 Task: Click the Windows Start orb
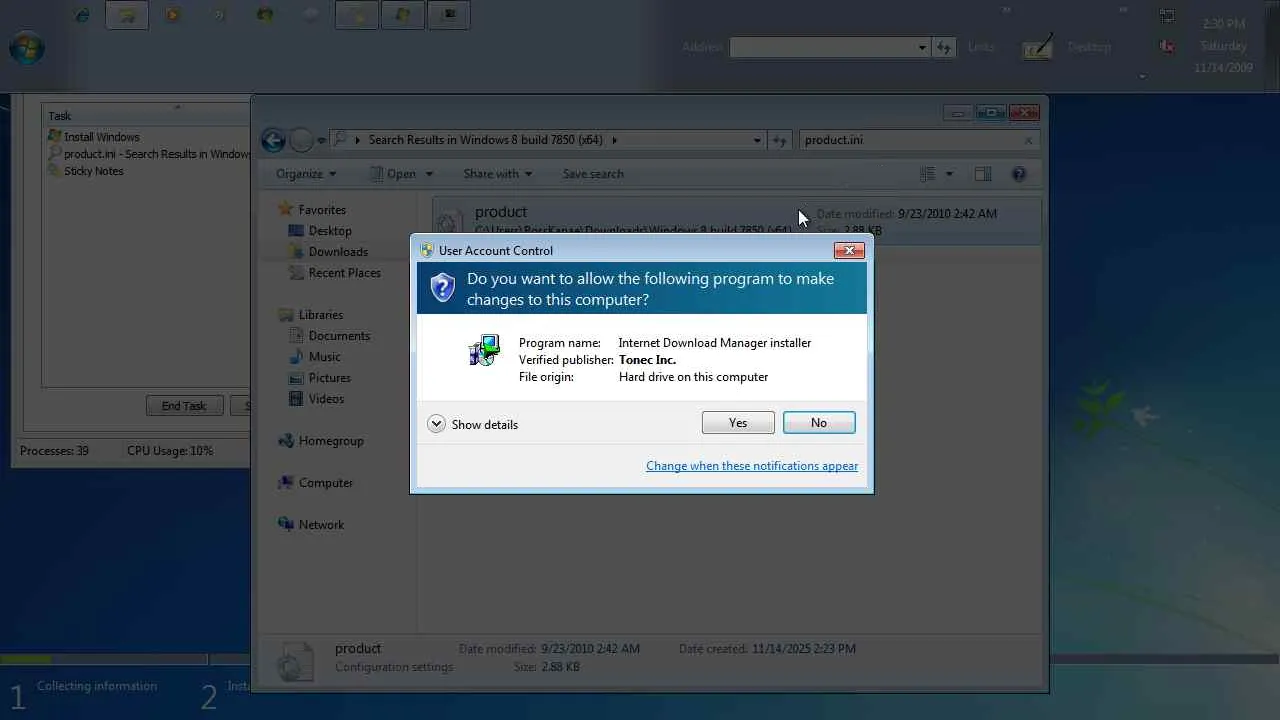click(27, 46)
